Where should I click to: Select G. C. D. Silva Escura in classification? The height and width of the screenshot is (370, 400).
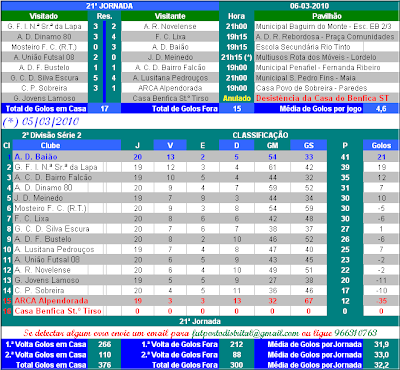click(52, 229)
